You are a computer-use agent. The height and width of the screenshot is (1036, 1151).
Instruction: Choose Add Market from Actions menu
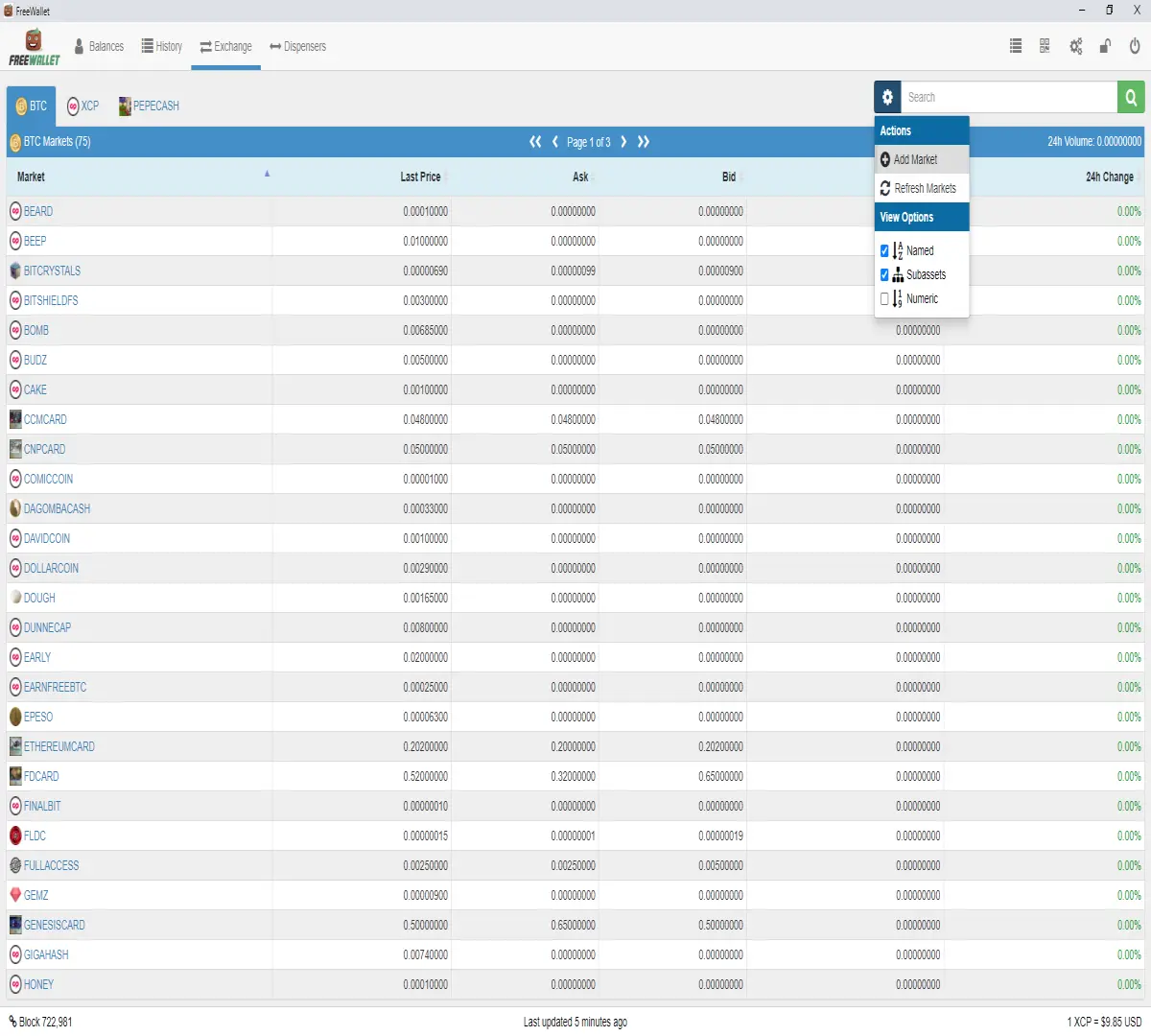click(x=922, y=159)
